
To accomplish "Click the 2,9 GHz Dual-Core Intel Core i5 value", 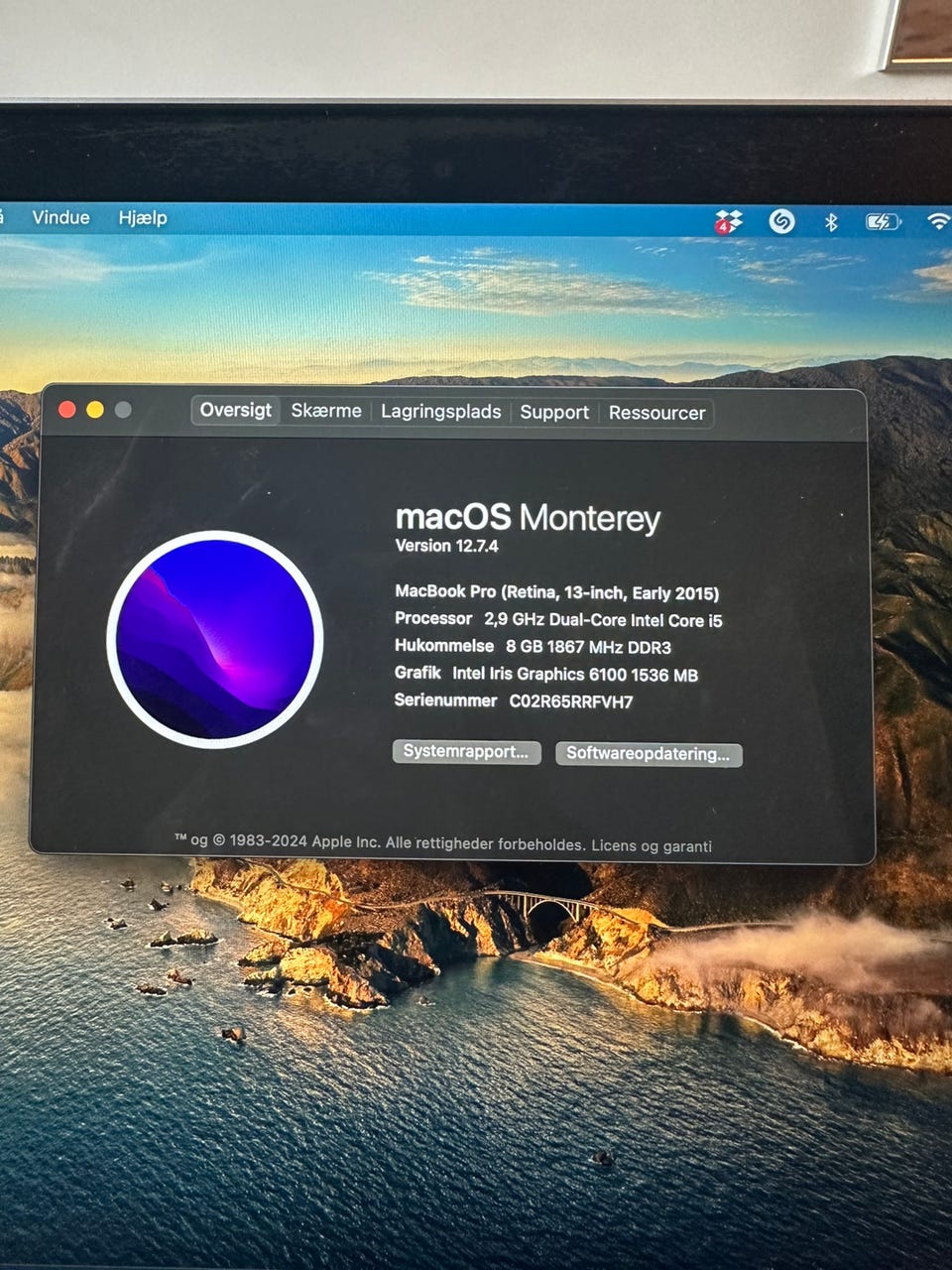I will [603, 620].
